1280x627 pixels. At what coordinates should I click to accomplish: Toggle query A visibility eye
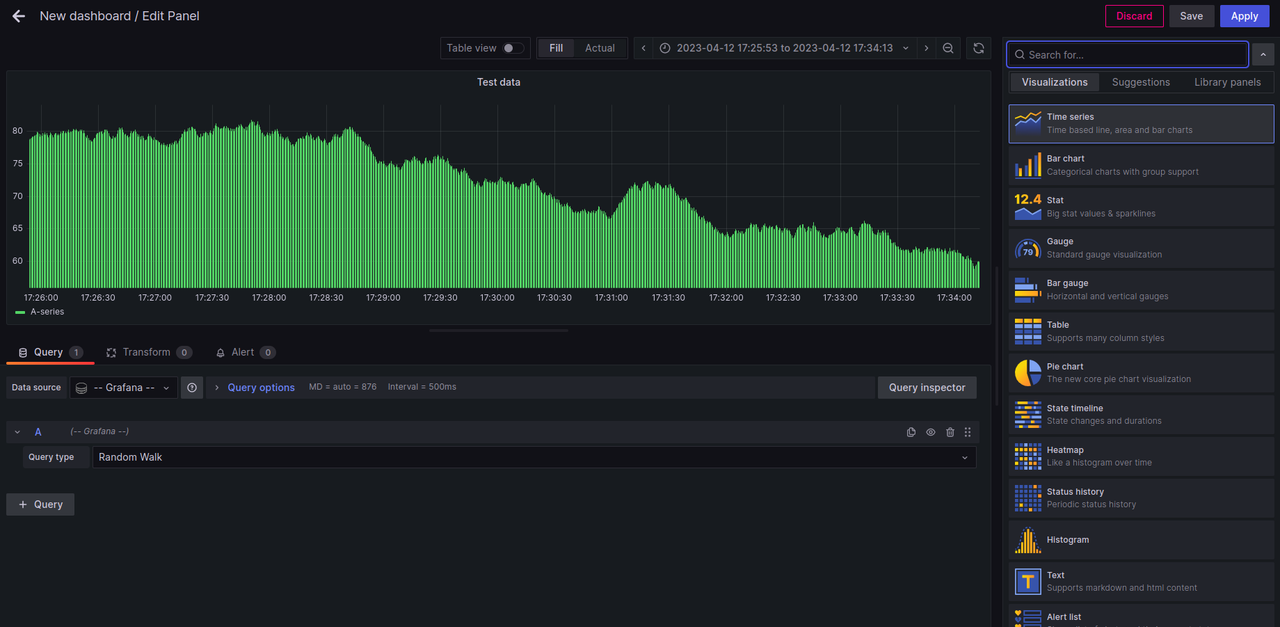930,432
